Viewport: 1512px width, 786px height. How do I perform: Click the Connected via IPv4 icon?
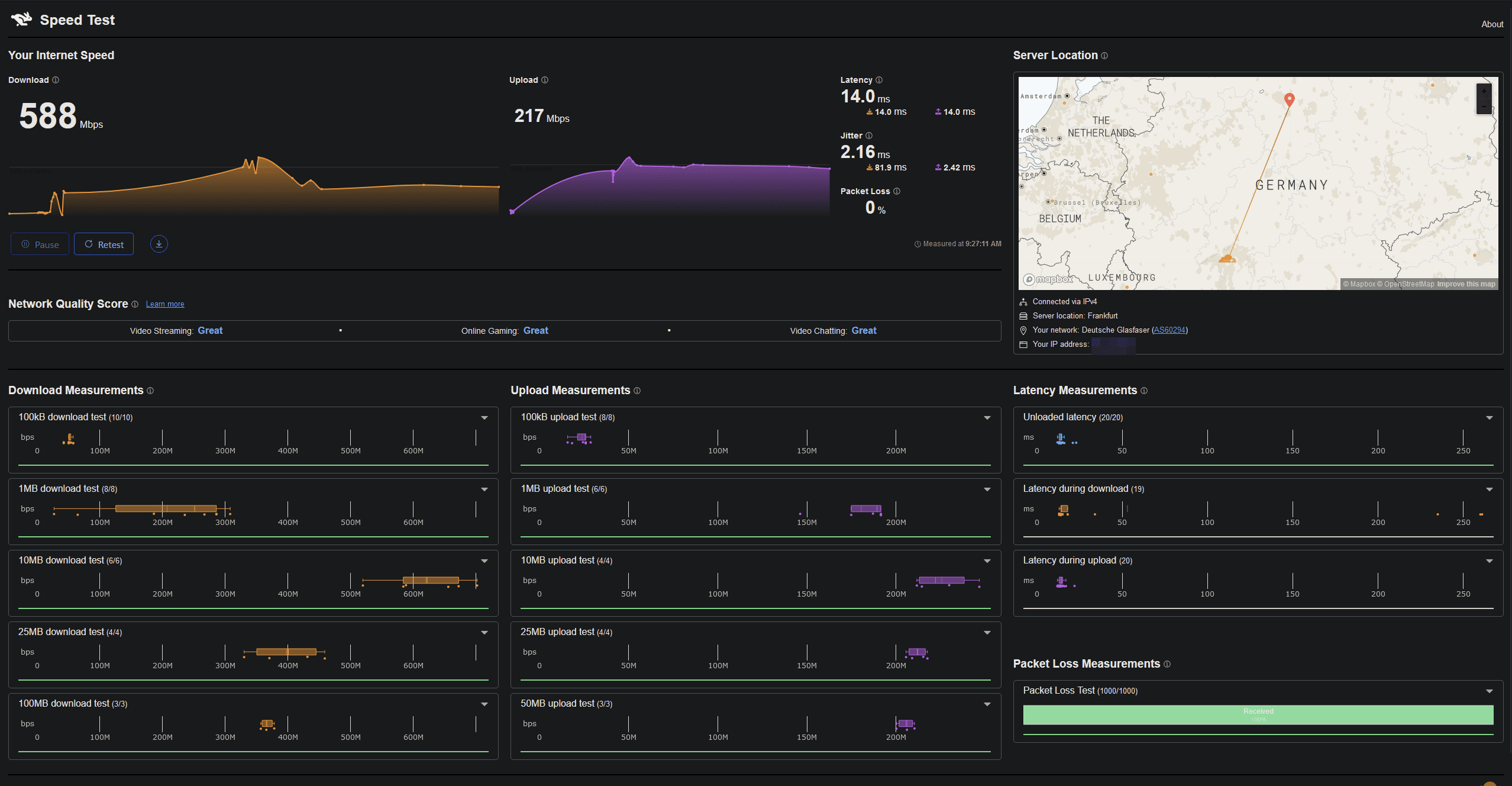click(1023, 302)
